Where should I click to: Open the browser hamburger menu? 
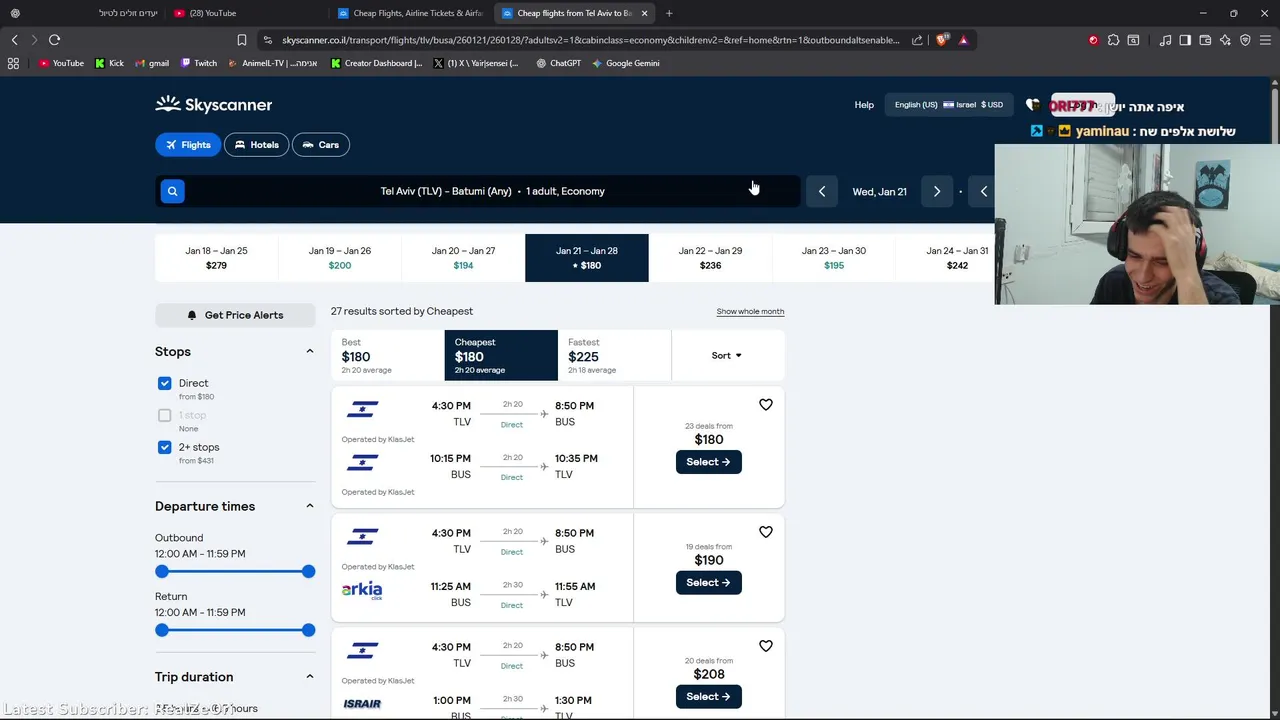tap(1265, 40)
